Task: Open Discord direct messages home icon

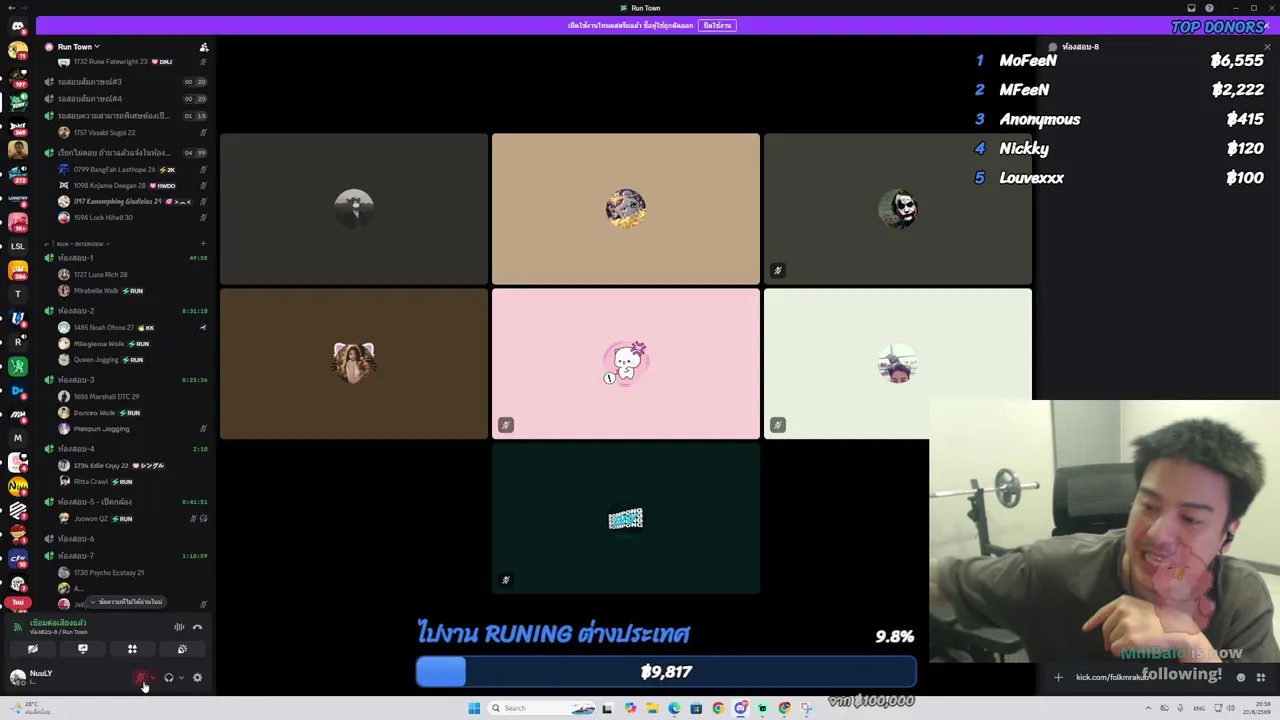Action: tap(17, 27)
